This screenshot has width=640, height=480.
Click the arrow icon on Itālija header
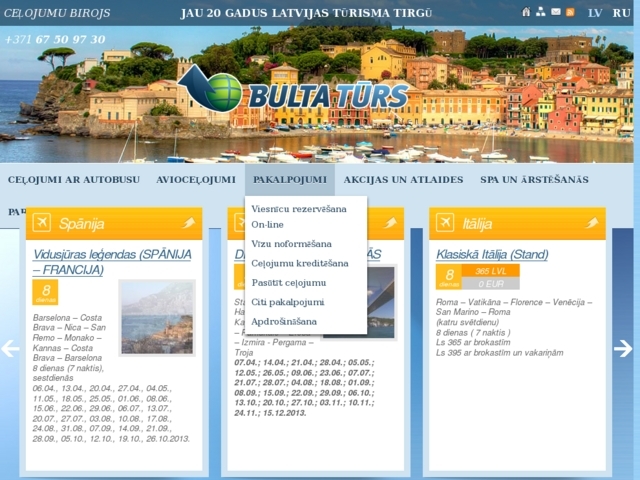[x=591, y=223]
